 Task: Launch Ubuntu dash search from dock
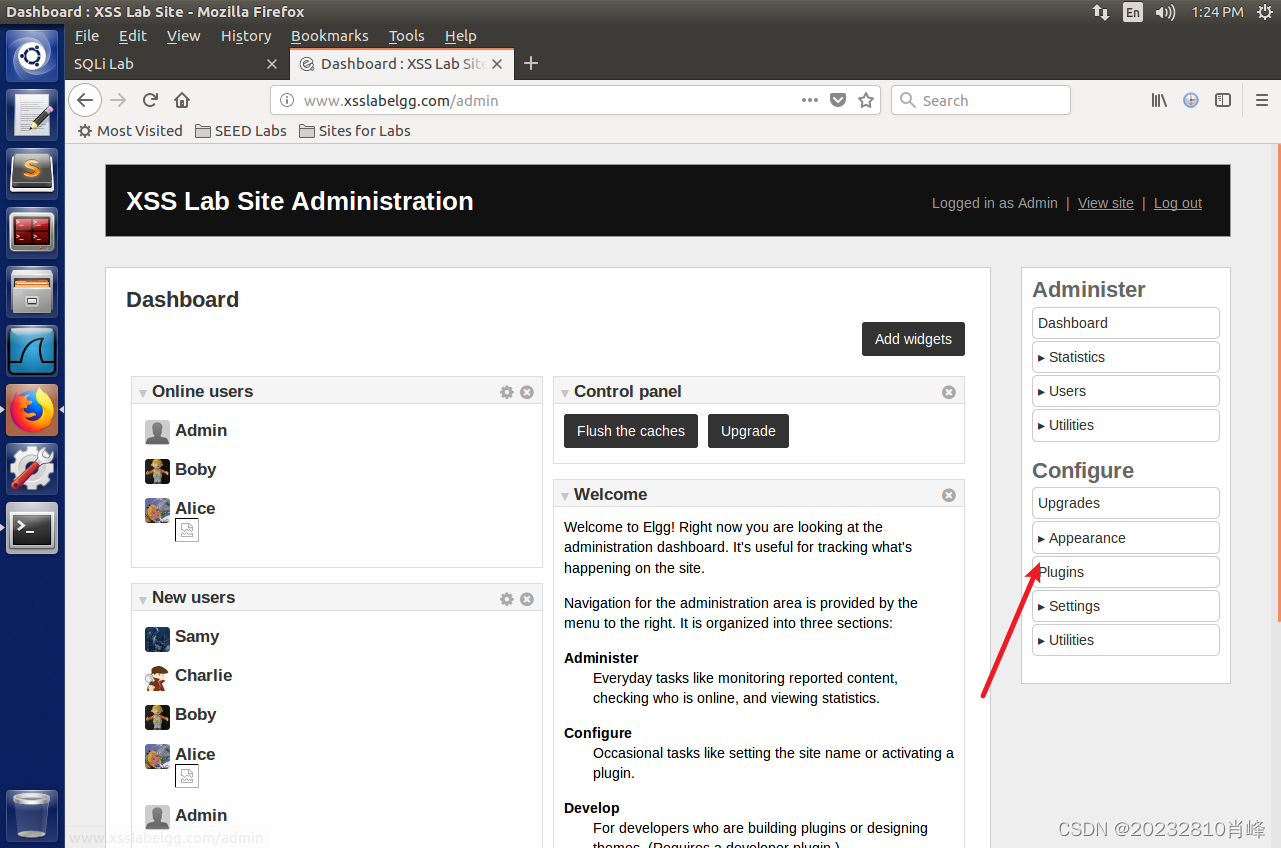[x=32, y=54]
